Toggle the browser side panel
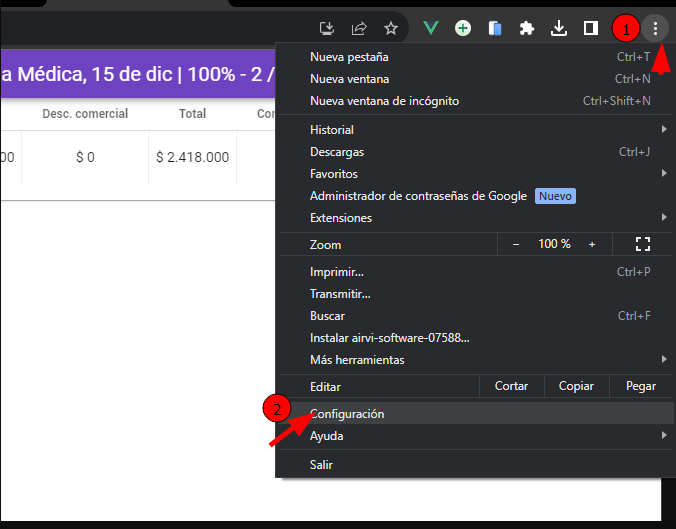Screen dimensions: 676x529 tap(591, 28)
